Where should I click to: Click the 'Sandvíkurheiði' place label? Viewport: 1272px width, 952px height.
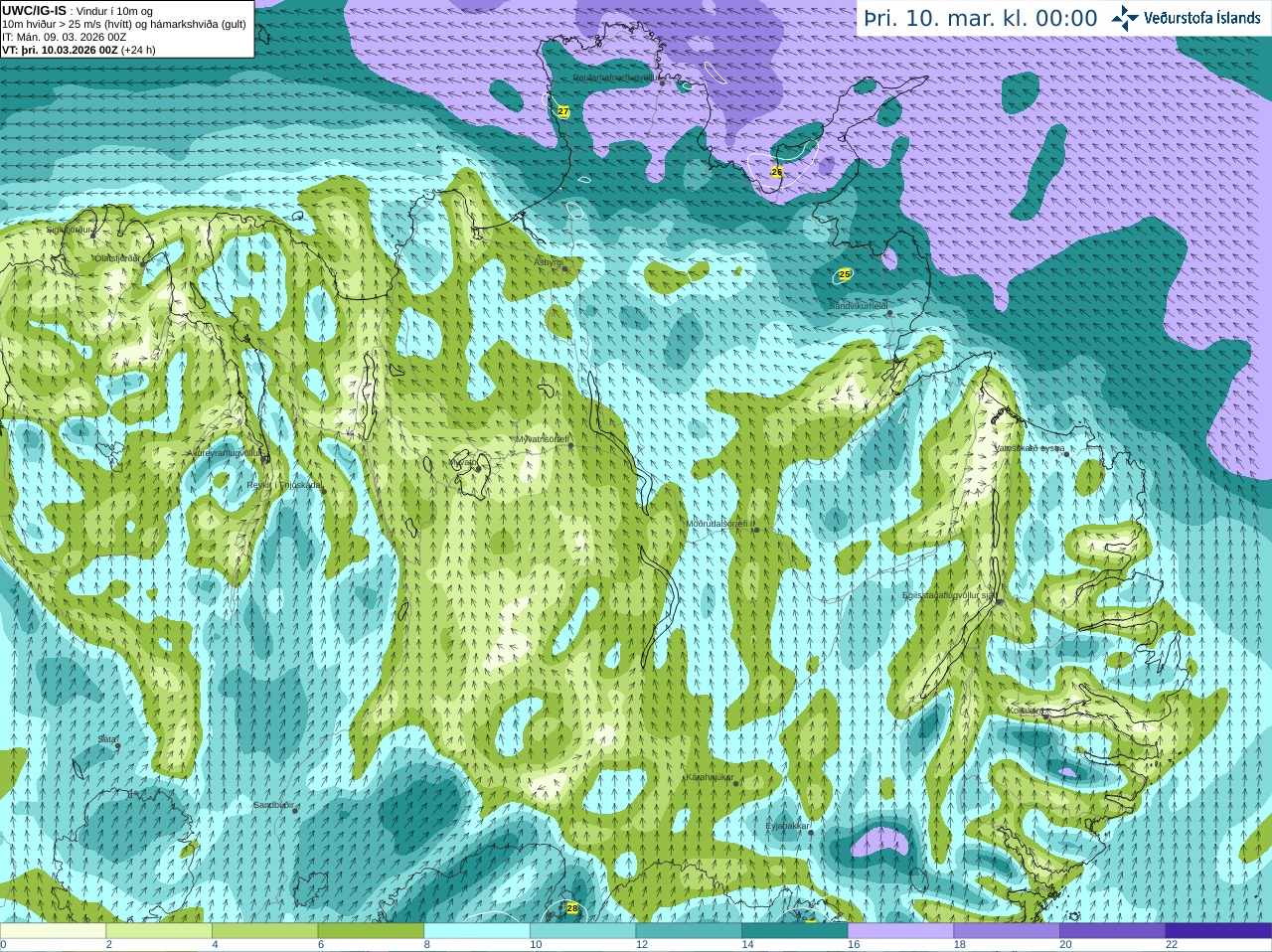(x=859, y=307)
